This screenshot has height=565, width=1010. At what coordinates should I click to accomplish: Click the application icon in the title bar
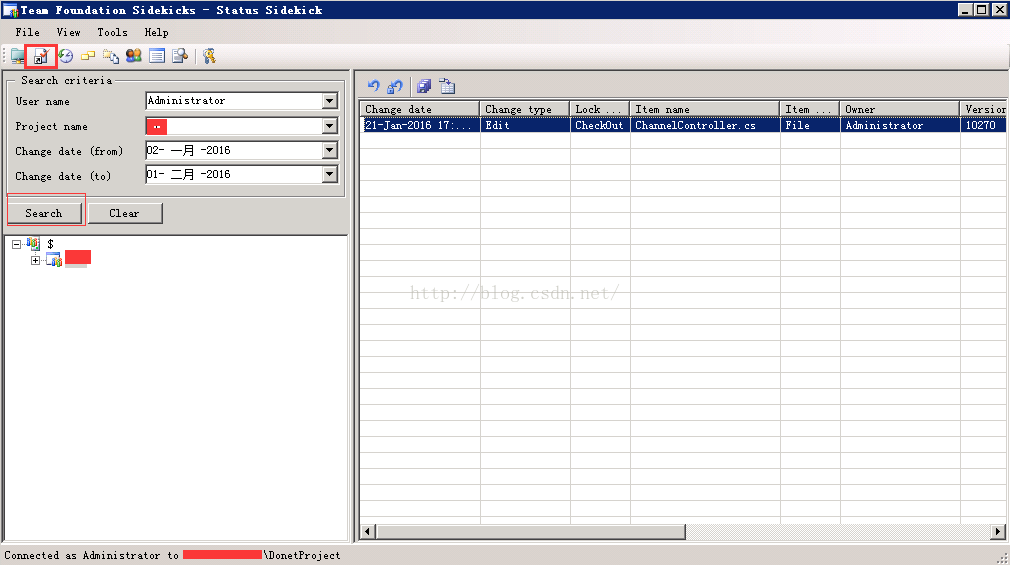10,10
